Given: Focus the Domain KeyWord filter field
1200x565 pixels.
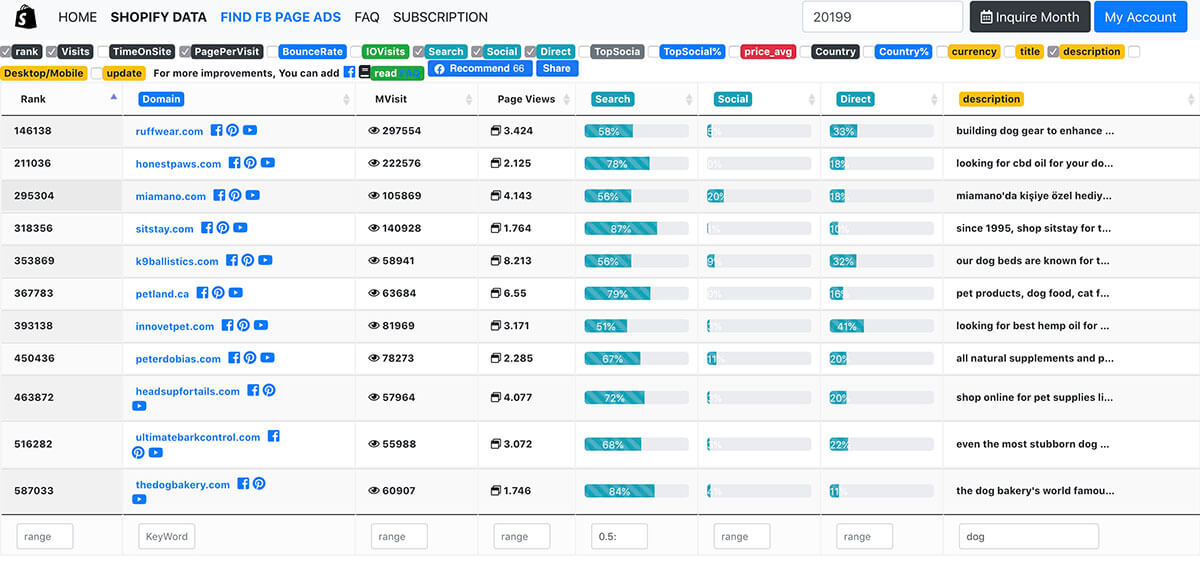Looking at the screenshot, I should point(166,537).
